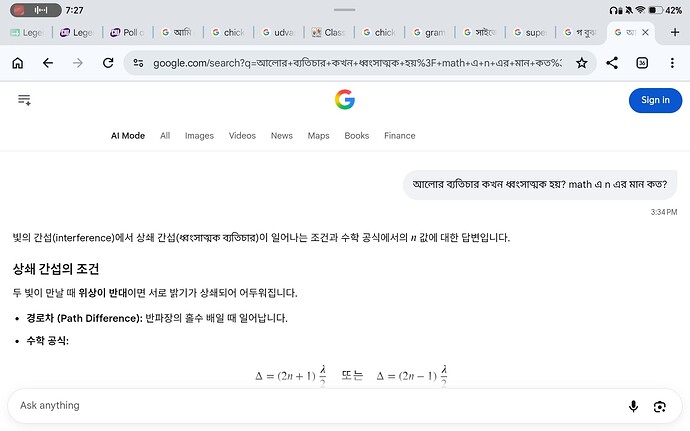Switch to the Class tab
Screen dimensions: 690x431
pyautogui.click(x=329, y=33)
